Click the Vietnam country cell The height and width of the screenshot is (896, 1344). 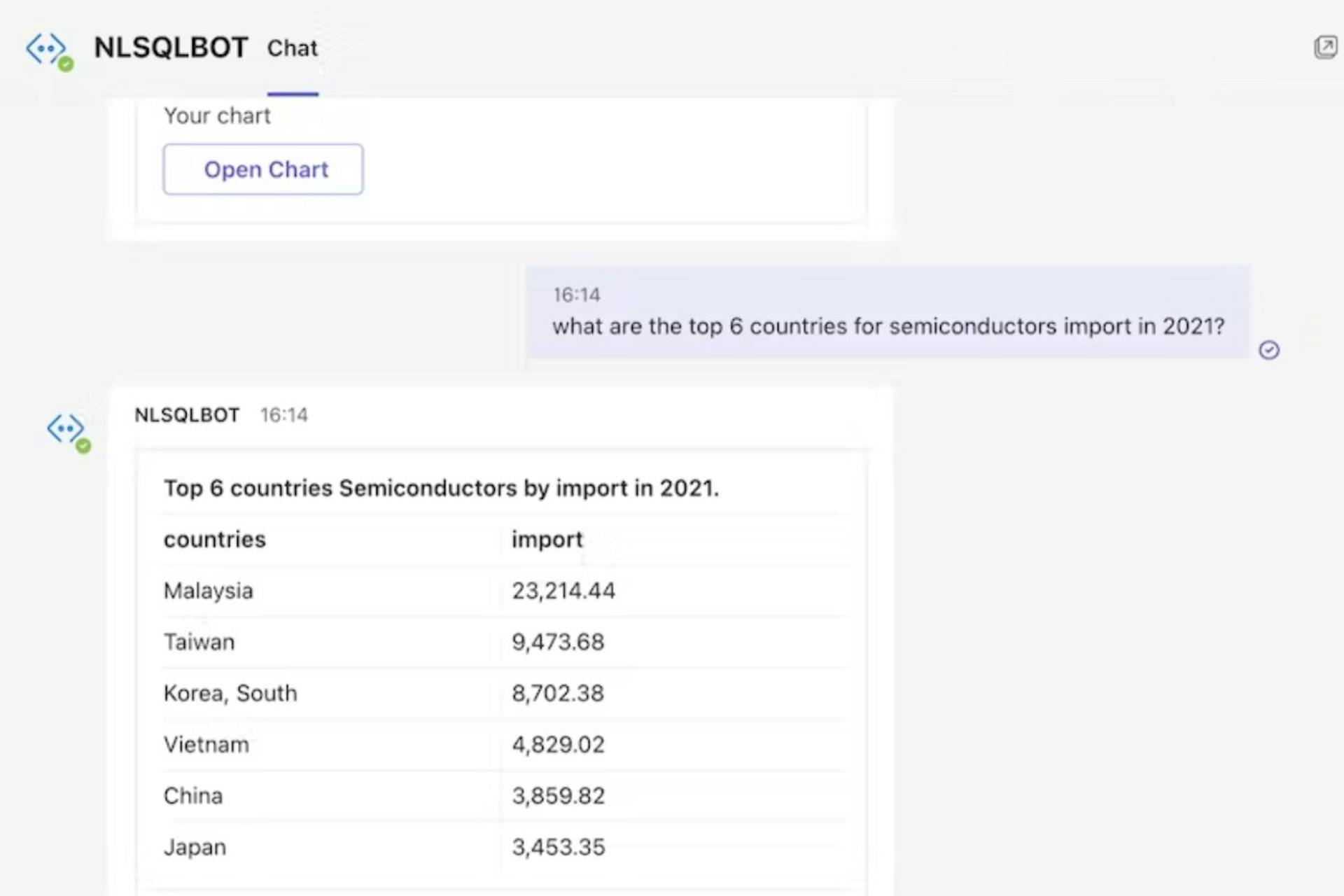(x=206, y=744)
